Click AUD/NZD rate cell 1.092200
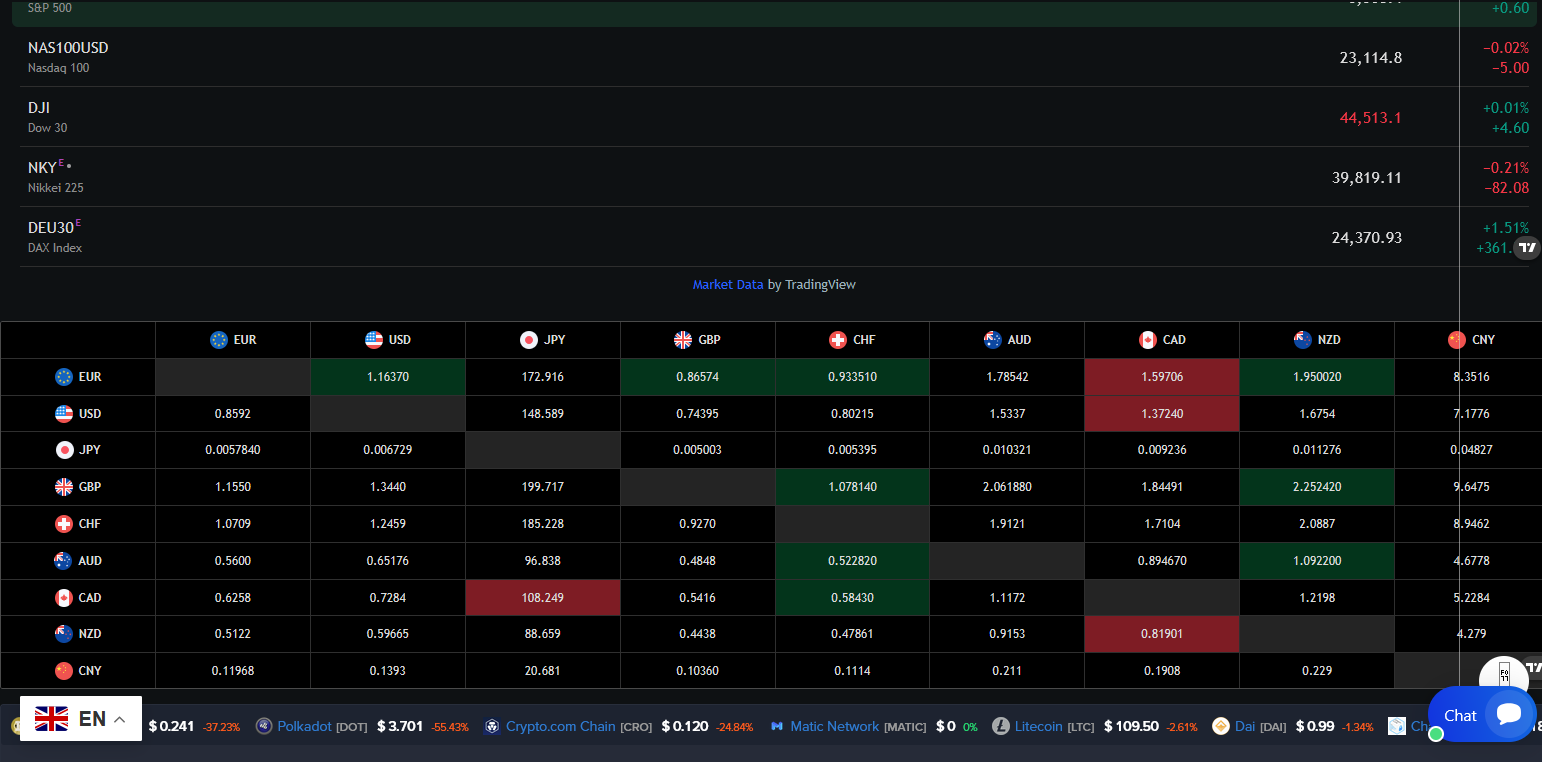The width and height of the screenshot is (1542, 762). pyautogui.click(x=1317, y=561)
